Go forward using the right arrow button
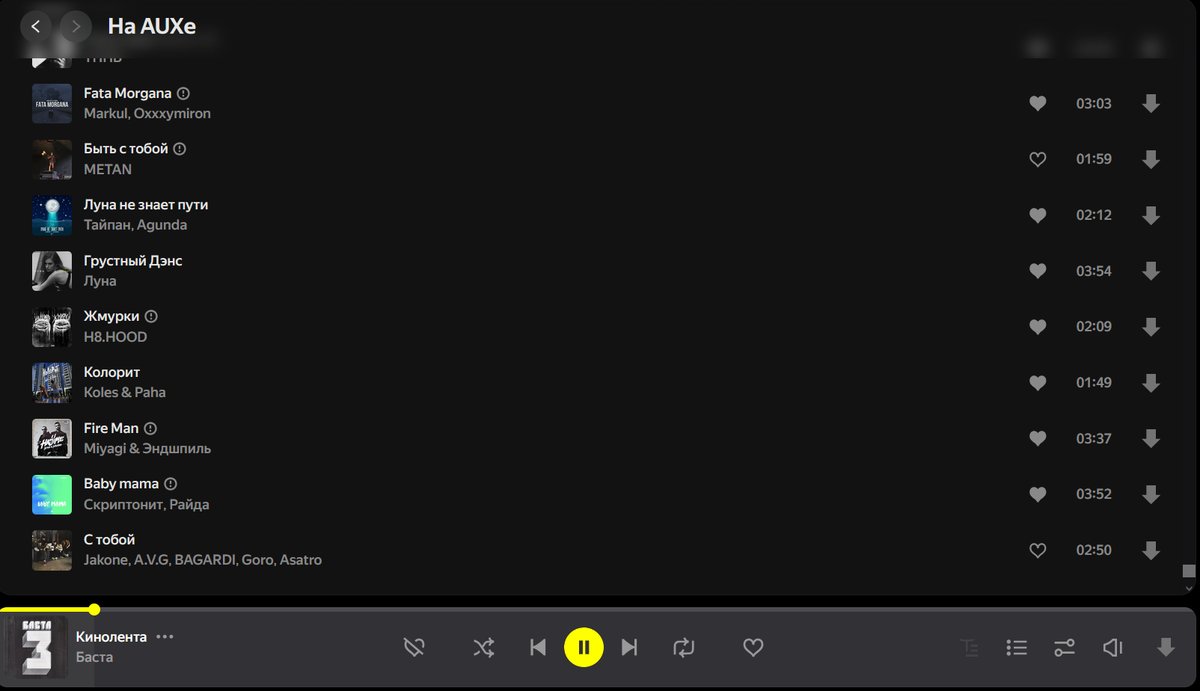The image size is (1200, 691). 76,26
